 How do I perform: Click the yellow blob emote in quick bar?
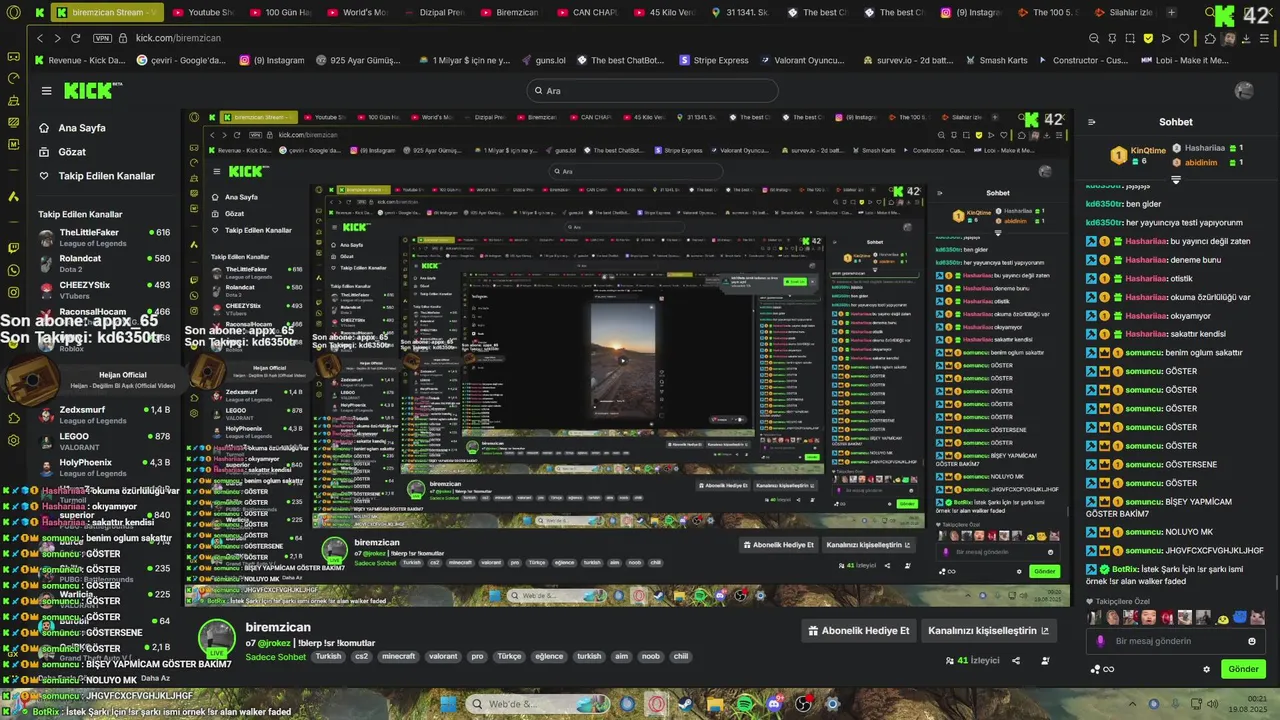1222,619
